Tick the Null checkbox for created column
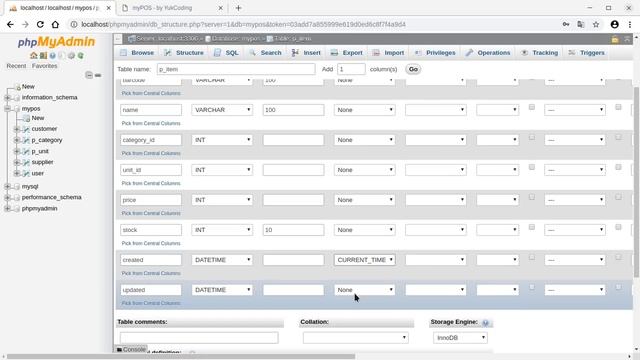This screenshot has height=360, width=640. coord(531,257)
